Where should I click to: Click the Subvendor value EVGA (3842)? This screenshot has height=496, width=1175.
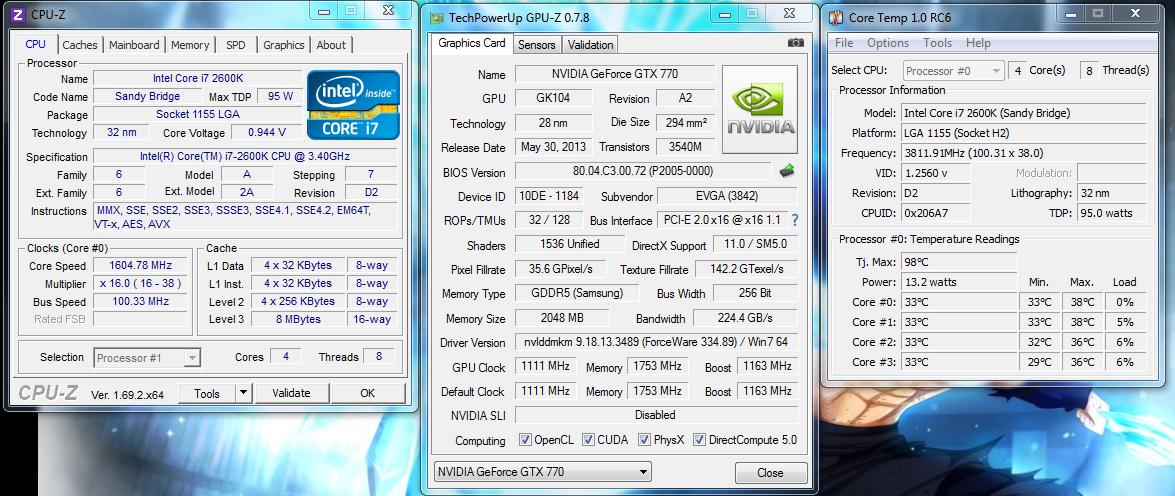coord(727,196)
